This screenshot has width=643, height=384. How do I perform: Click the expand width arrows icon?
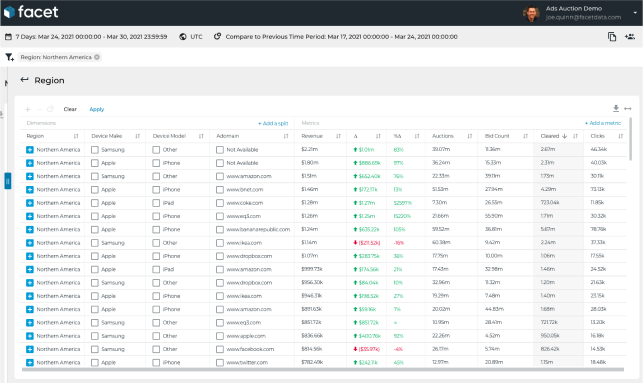(x=627, y=109)
